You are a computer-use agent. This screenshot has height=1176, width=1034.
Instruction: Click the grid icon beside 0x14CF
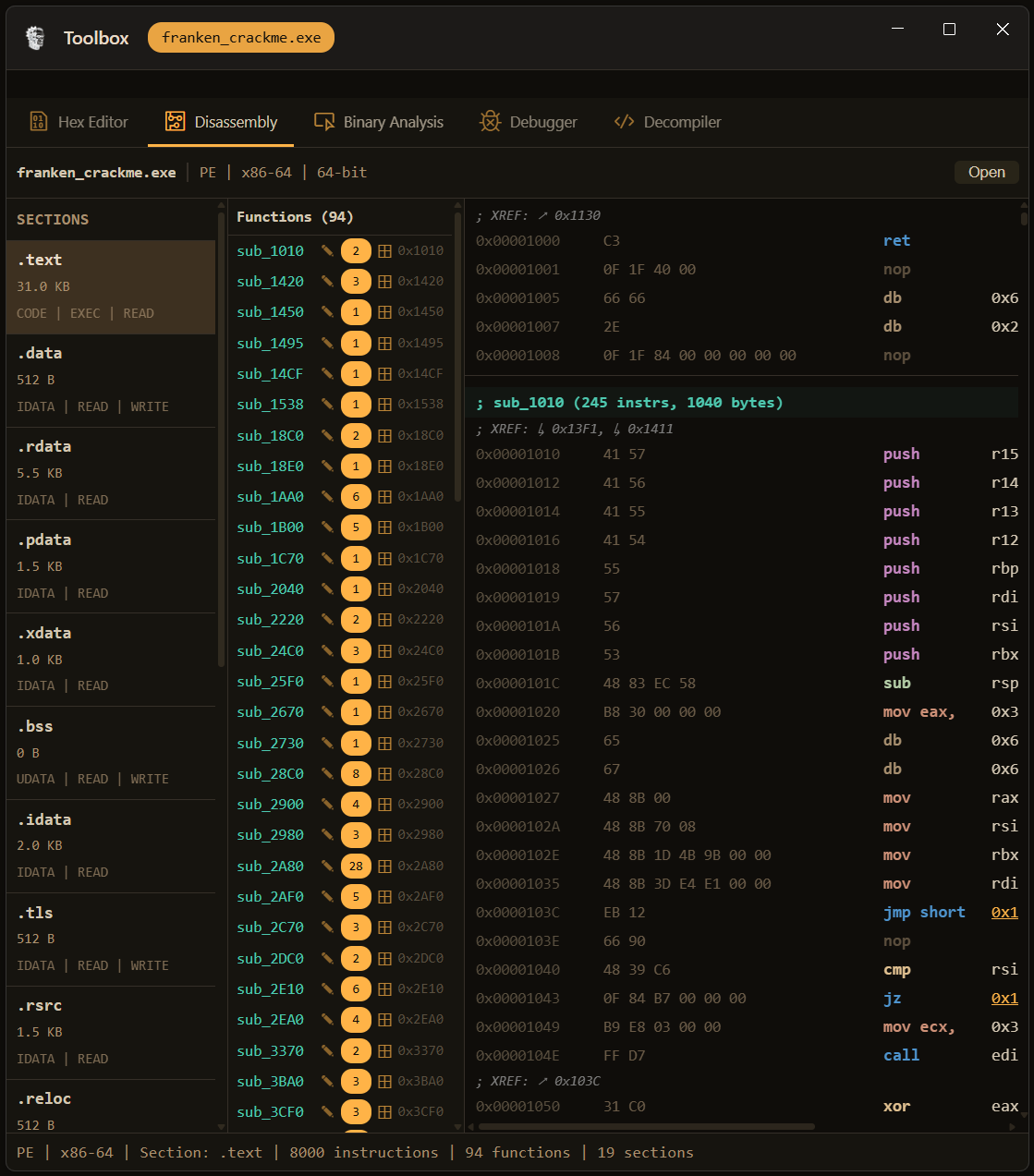pos(385,373)
